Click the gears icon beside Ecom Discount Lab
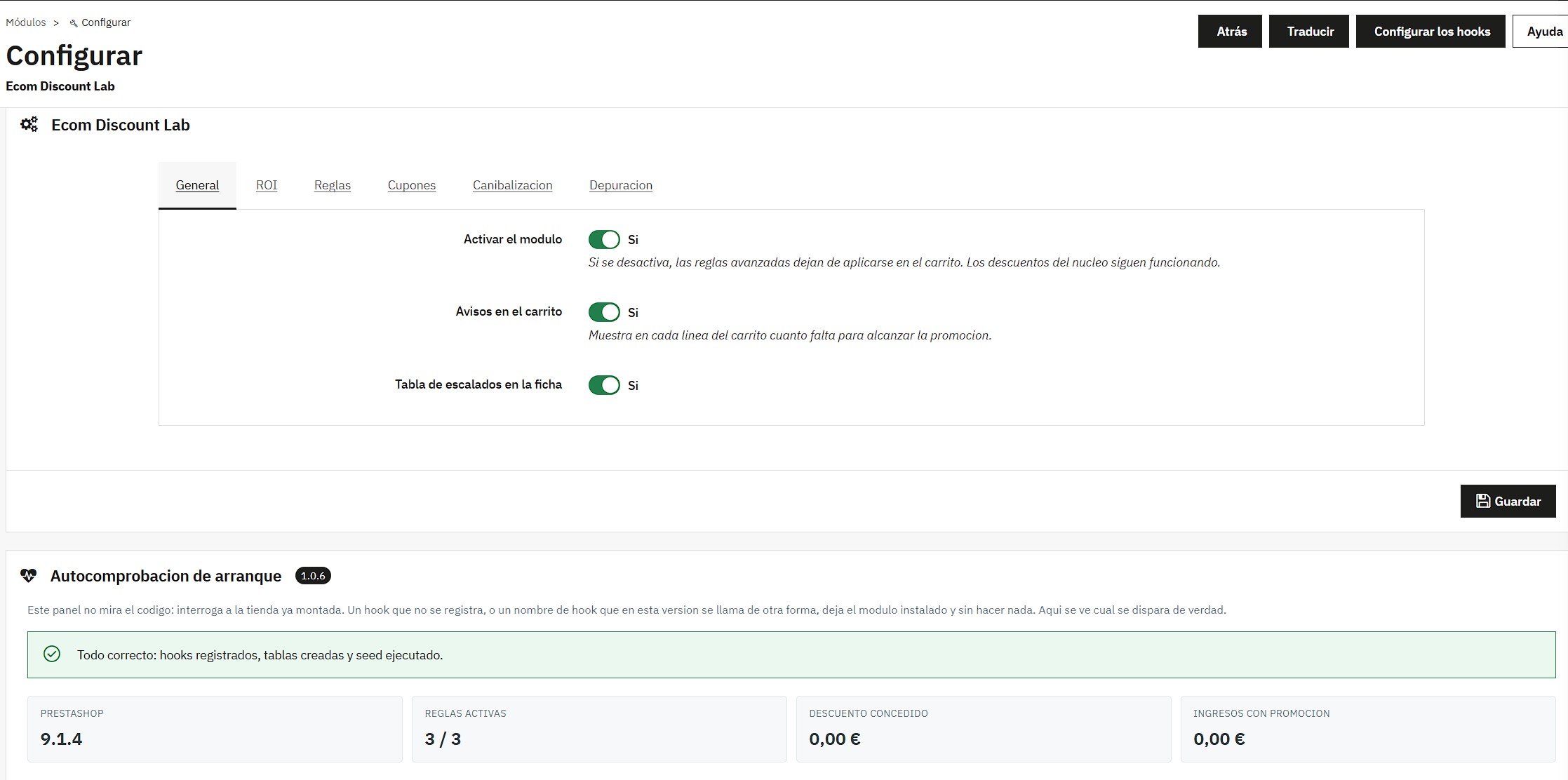Screen dimensions: 1568x780 click(29, 125)
